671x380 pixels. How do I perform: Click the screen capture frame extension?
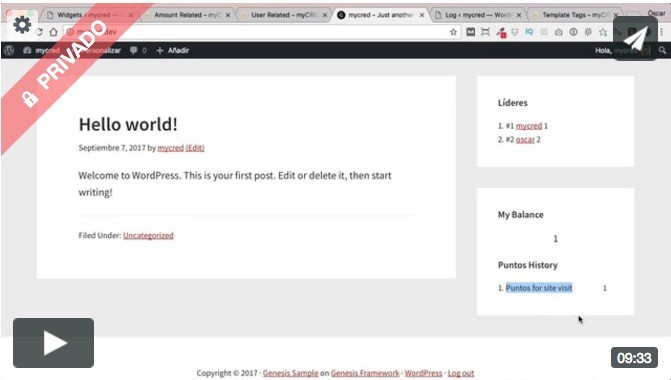tap(485, 32)
